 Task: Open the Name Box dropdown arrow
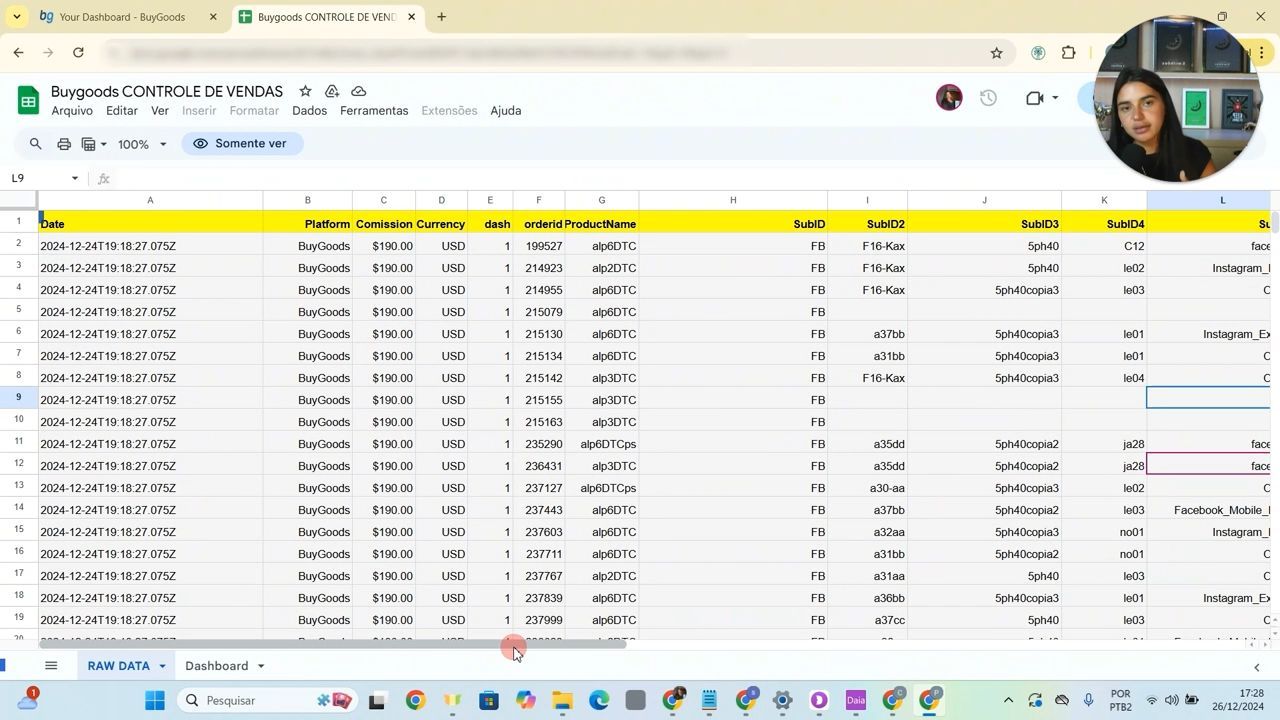(74, 178)
